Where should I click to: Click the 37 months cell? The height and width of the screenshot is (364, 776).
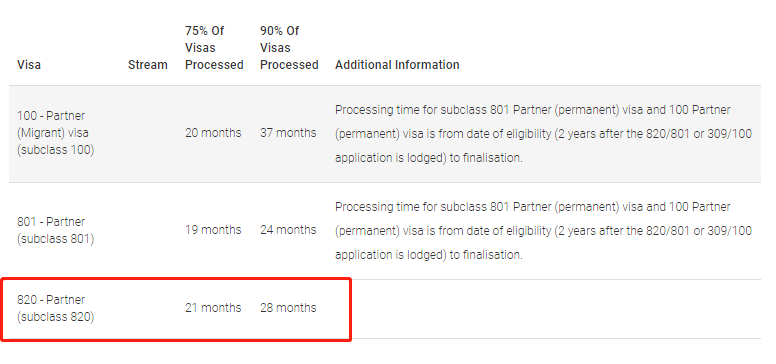[x=288, y=133]
